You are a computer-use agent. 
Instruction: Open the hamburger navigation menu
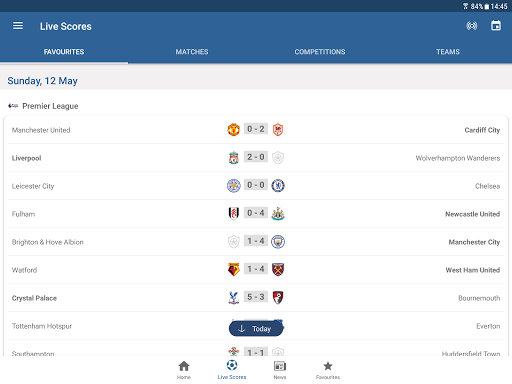tap(18, 26)
